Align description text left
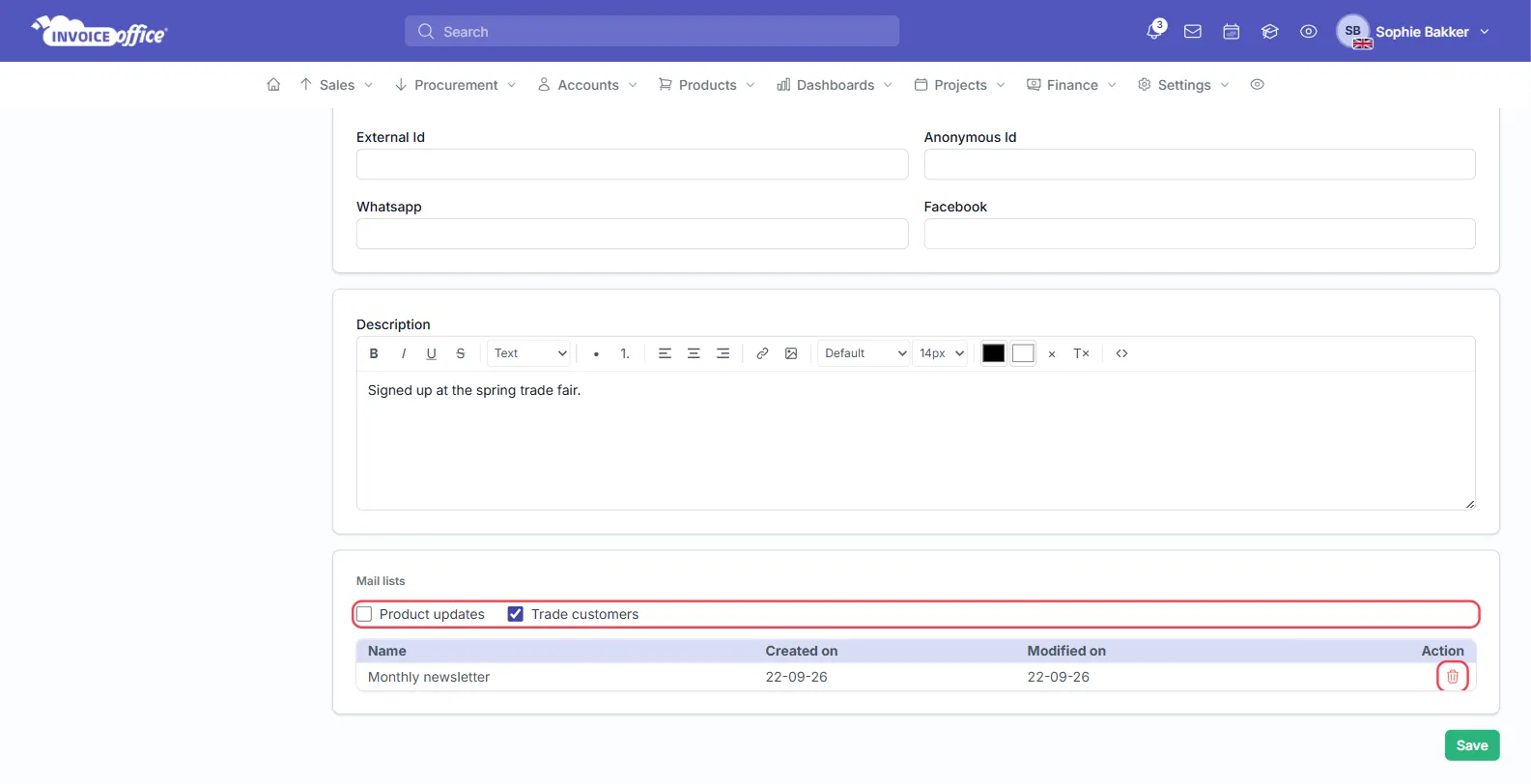The width and height of the screenshot is (1531, 784). coord(665,353)
